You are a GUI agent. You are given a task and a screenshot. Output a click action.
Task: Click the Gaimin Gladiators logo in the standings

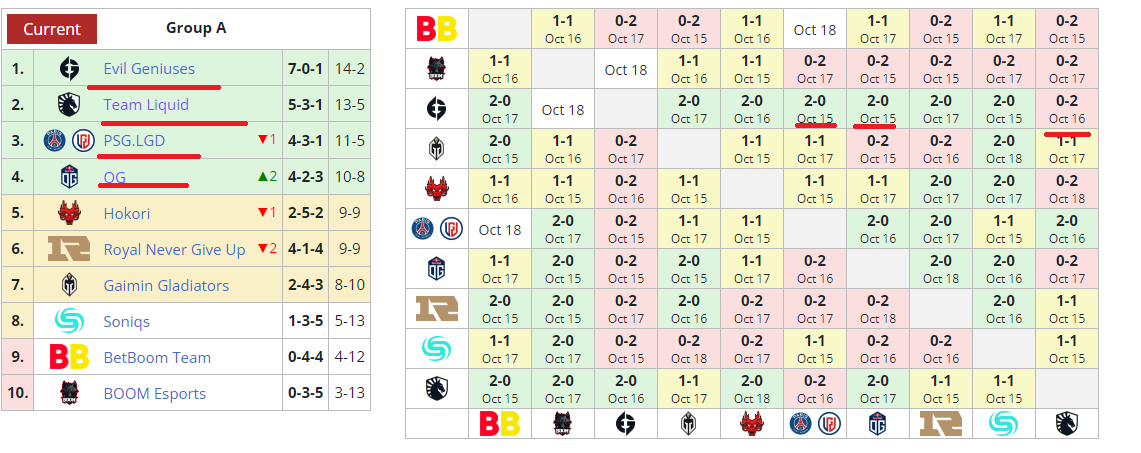(68, 285)
